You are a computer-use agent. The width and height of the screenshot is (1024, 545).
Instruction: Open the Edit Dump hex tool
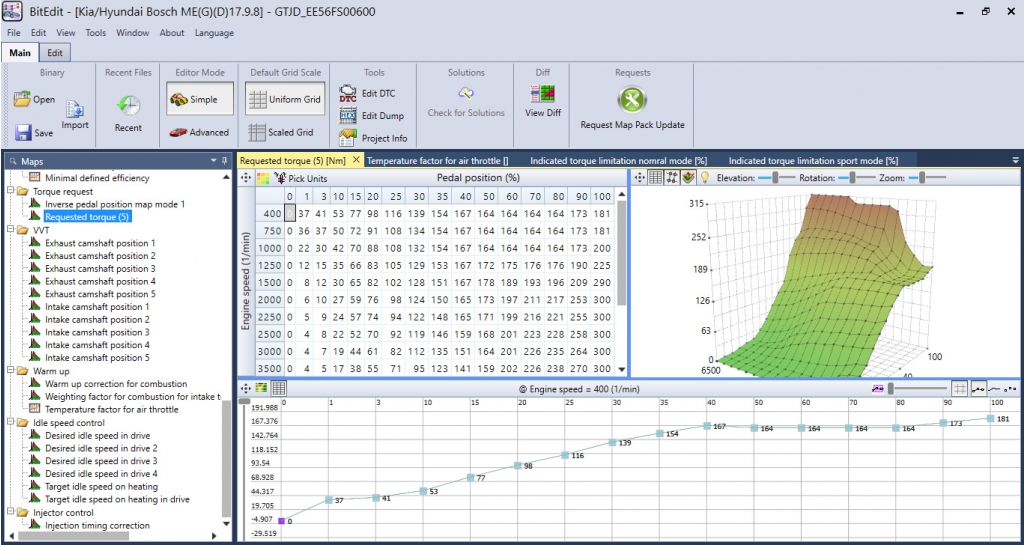point(372,116)
